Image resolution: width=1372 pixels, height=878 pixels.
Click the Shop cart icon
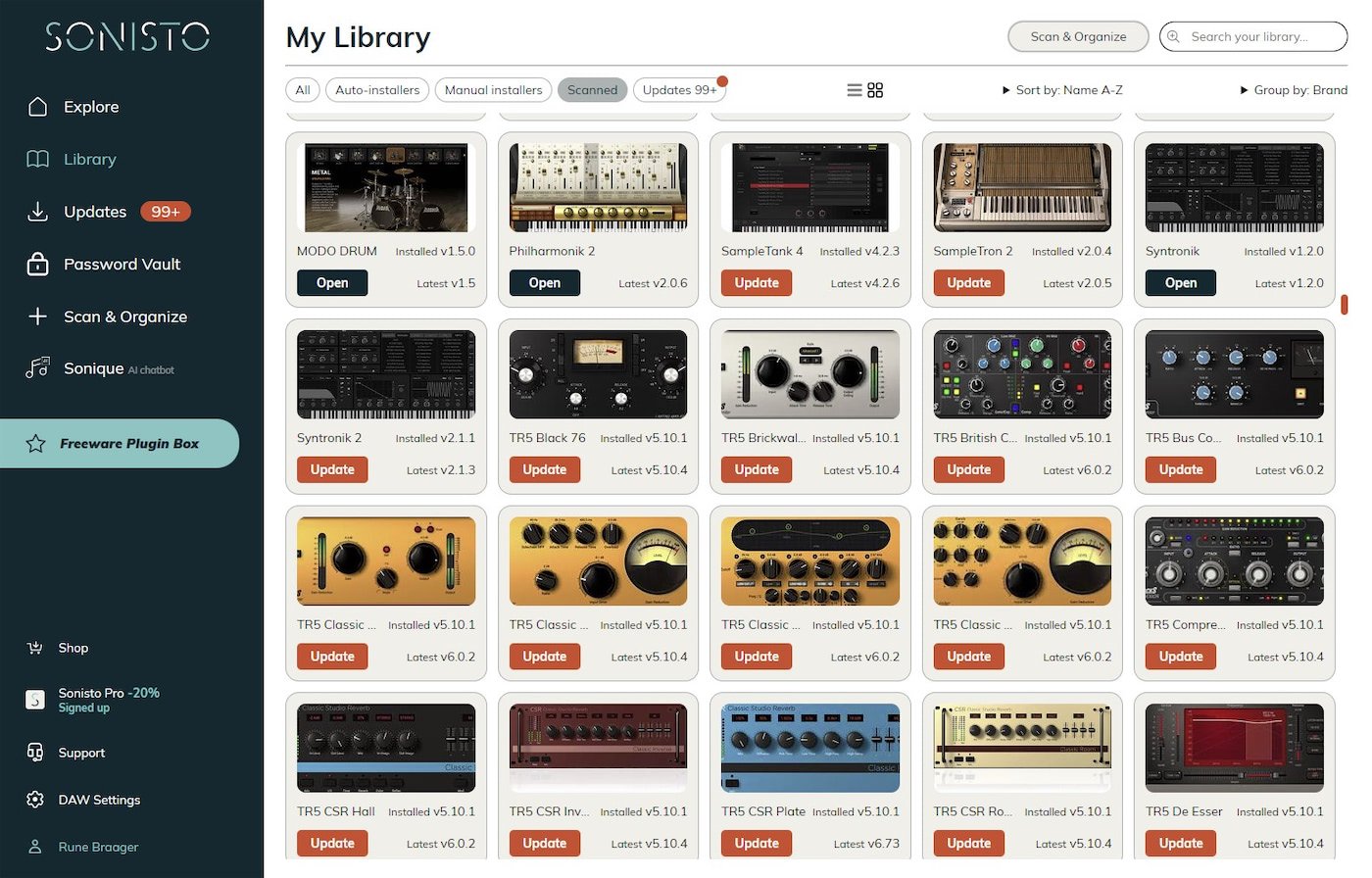click(x=35, y=648)
